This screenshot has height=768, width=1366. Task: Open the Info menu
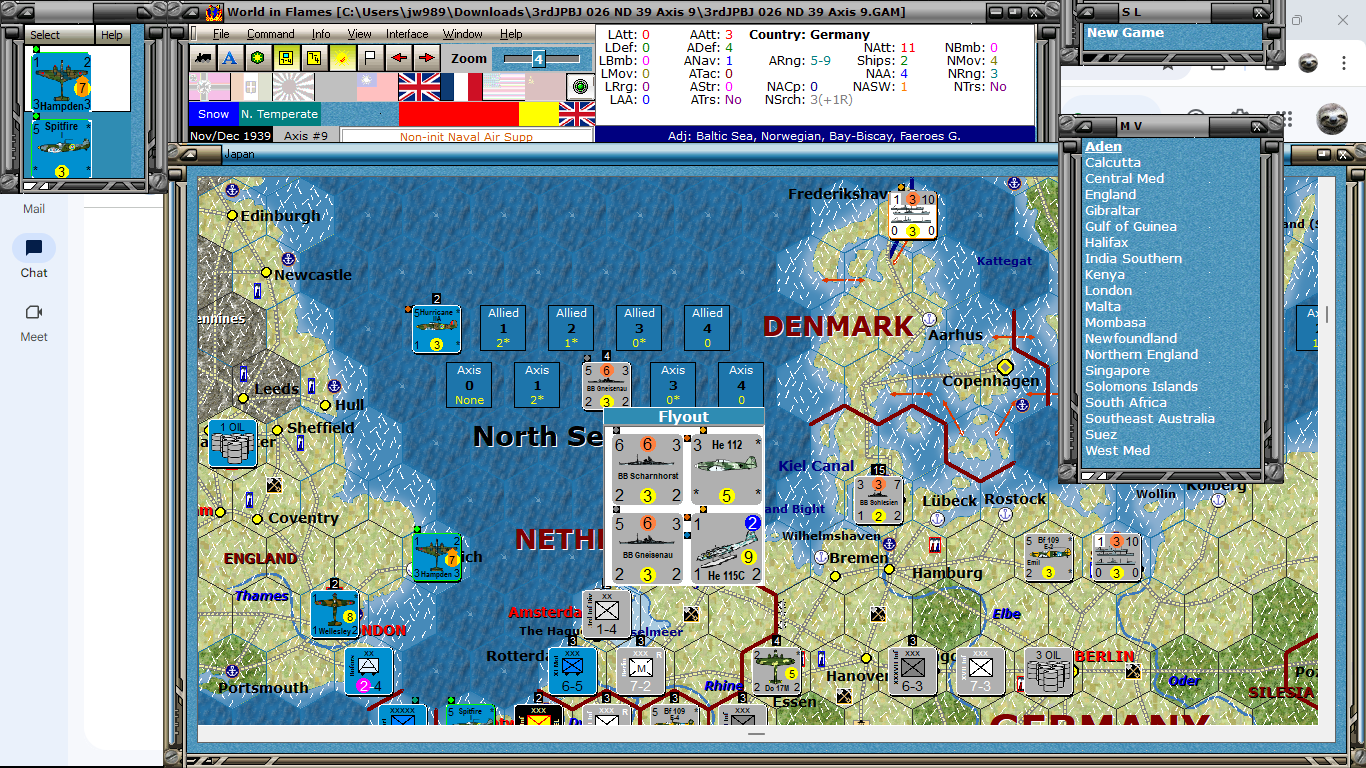(321, 34)
